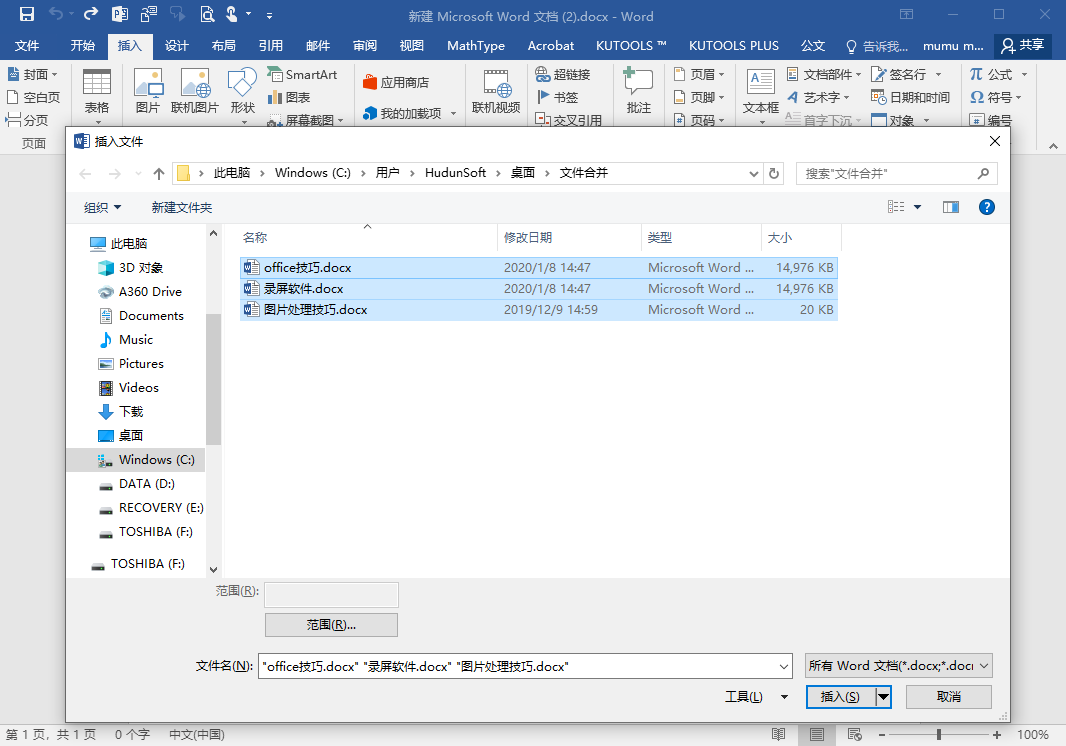Open the KUTOOLS PLUS tab
Screen dimensions: 1066x746
pyautogui.click(x=734, y=46)
